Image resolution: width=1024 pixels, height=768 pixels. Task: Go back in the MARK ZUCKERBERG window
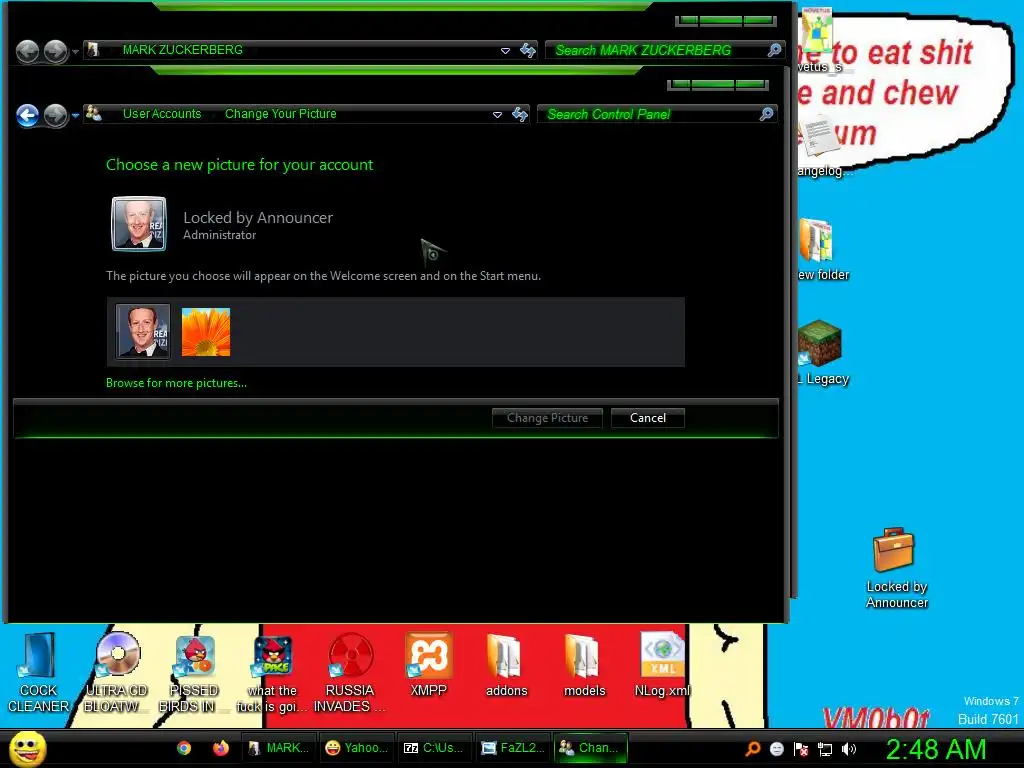[27, 52]
